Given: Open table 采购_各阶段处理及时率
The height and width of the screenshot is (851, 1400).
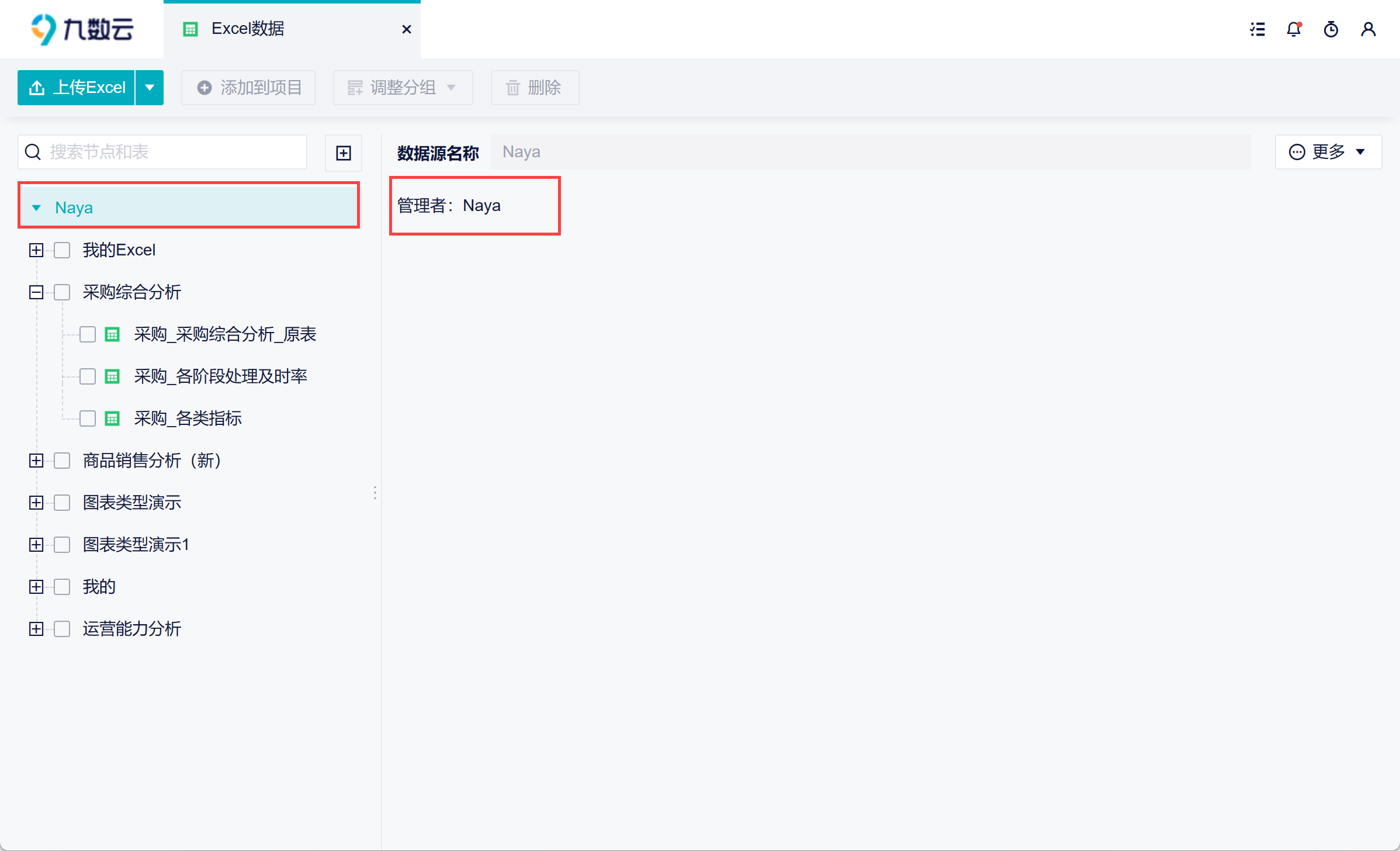Looking at the screenshot, I should (x=220, y=376).
